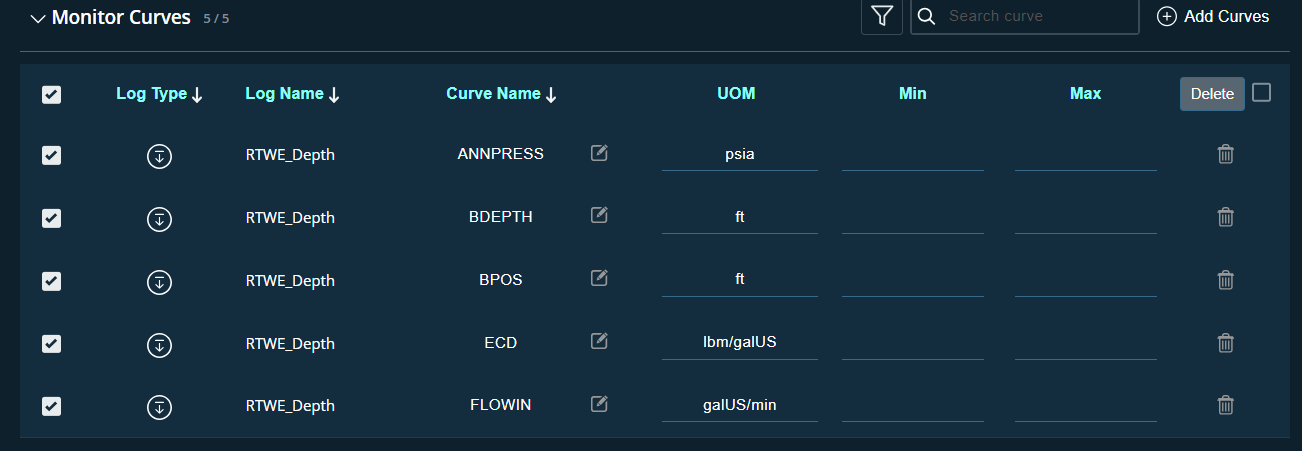Sort table by Log Name header
1302x451 pixels.
coord(292,94)
